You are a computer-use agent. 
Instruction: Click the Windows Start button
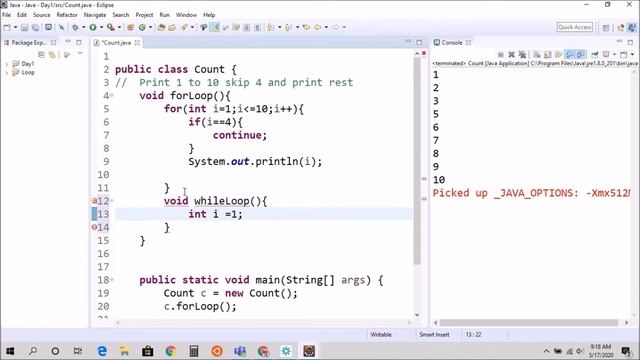(x=10, y=351)
